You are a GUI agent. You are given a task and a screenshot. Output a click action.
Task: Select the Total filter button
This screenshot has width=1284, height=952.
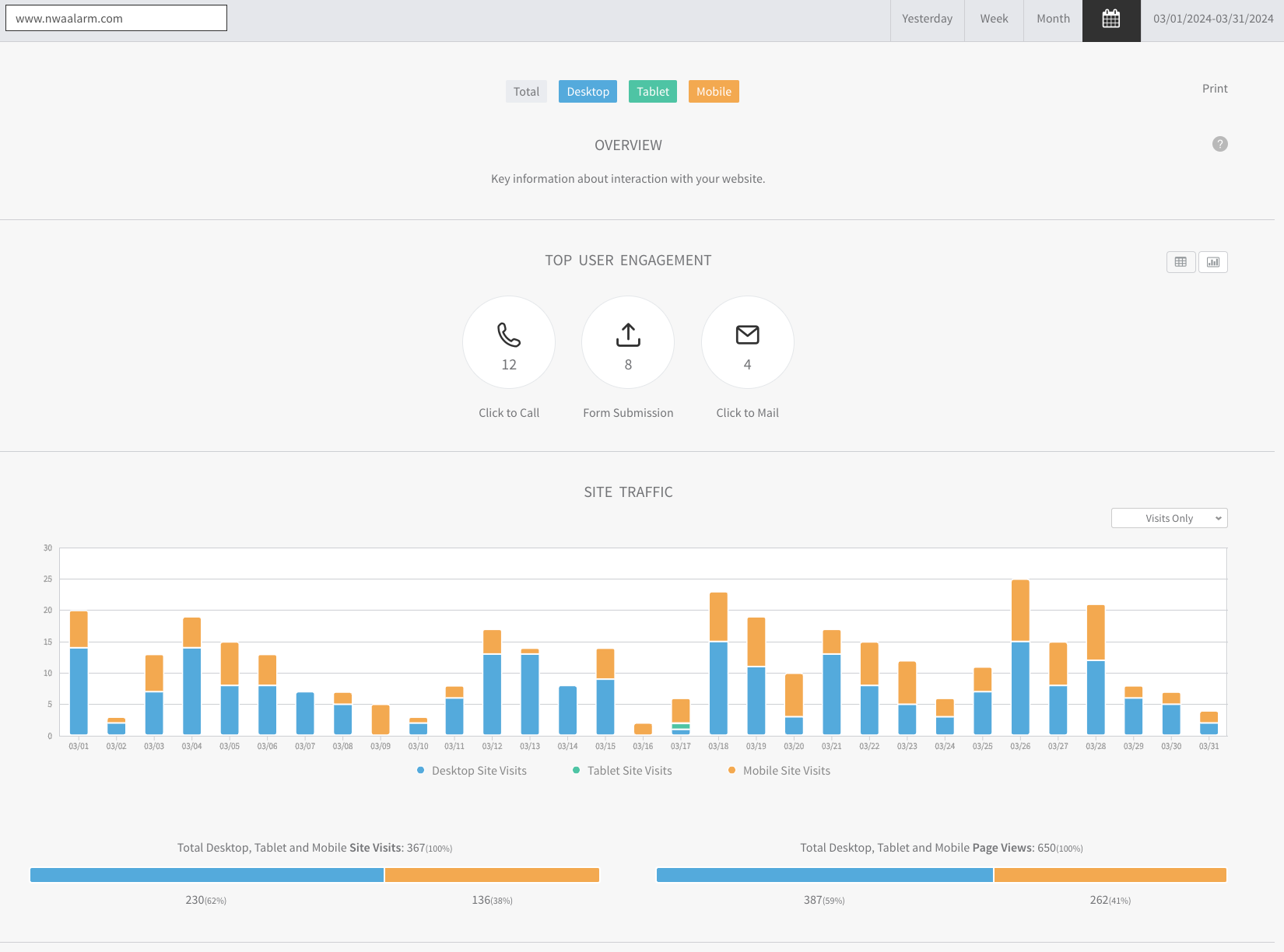[x=526, y=92]
